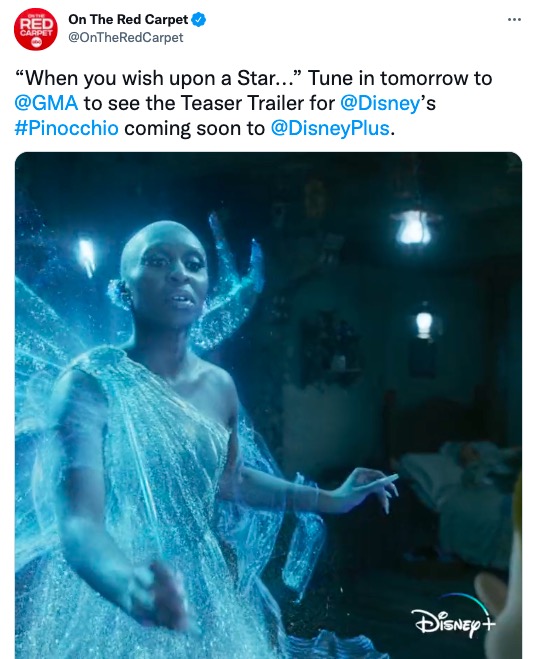Click the blue verified badge icon
This screenshot has width=535, height=659.
click(198, 19)
